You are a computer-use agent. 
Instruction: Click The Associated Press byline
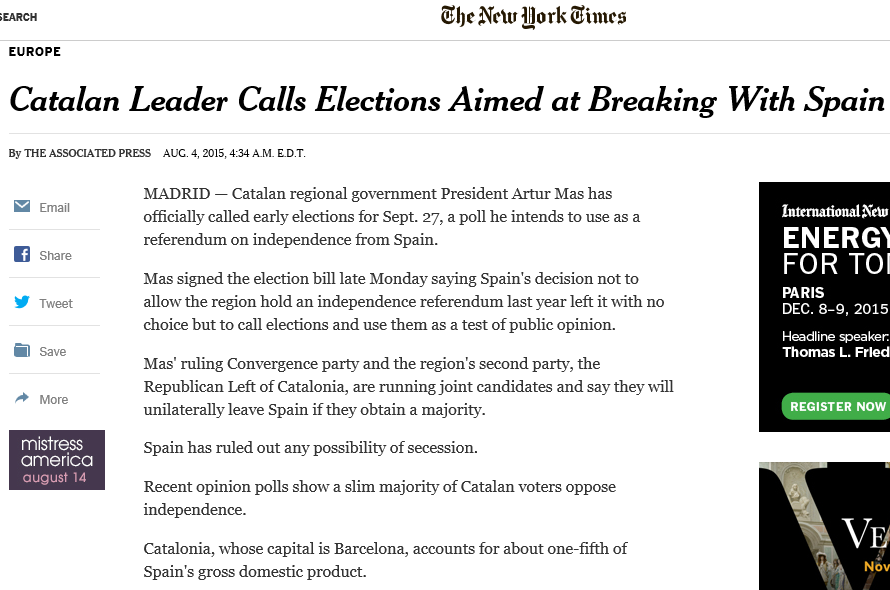(87, 153)
